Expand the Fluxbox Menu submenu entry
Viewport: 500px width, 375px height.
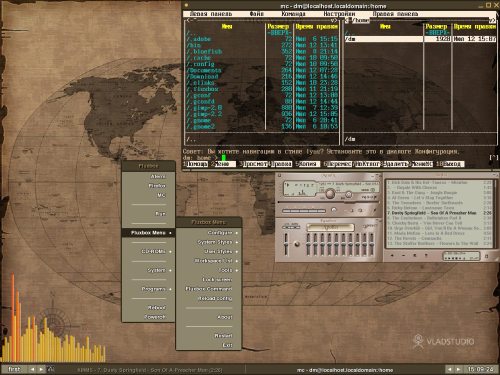(148, 233)
